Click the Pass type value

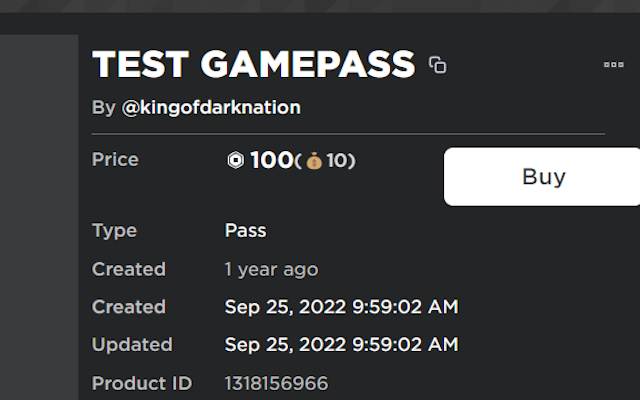(x=245, y=230)
